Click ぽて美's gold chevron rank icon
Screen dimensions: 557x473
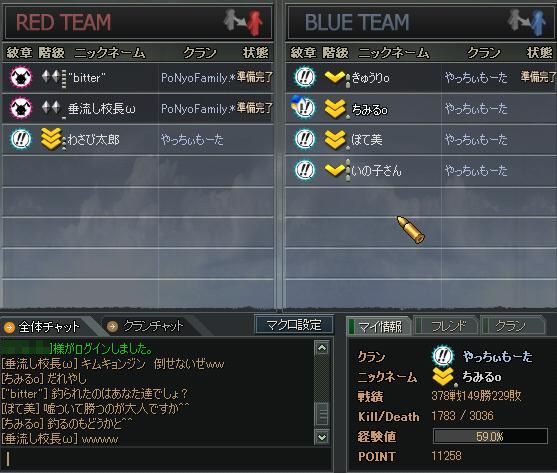coord(335,139)
